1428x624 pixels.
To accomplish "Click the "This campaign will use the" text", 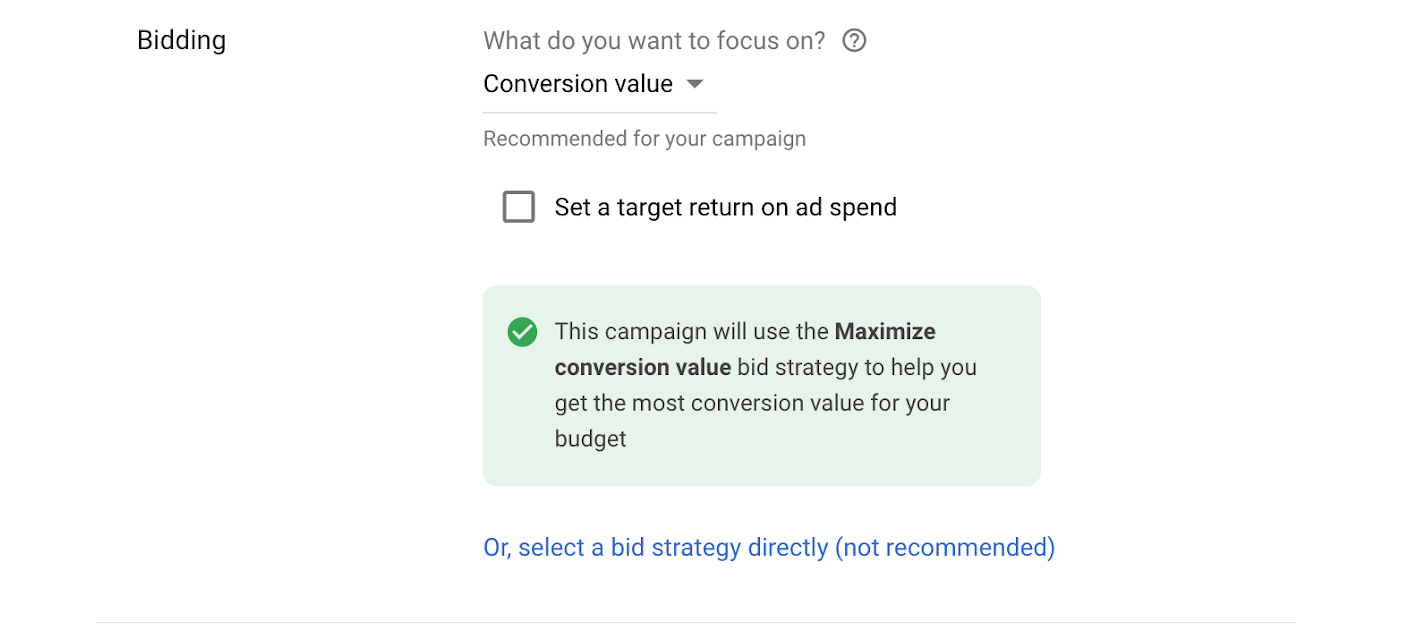I will 691,331.
